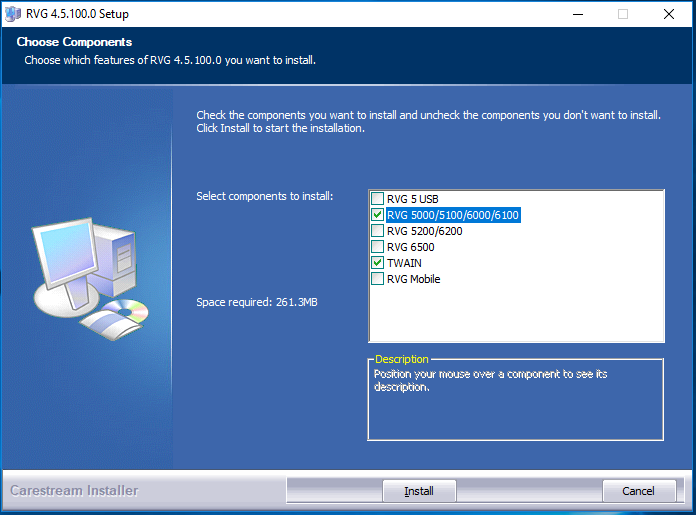The image size is (696, 515).
Task: Click the Choose Components header title
Action: (74, 43)
